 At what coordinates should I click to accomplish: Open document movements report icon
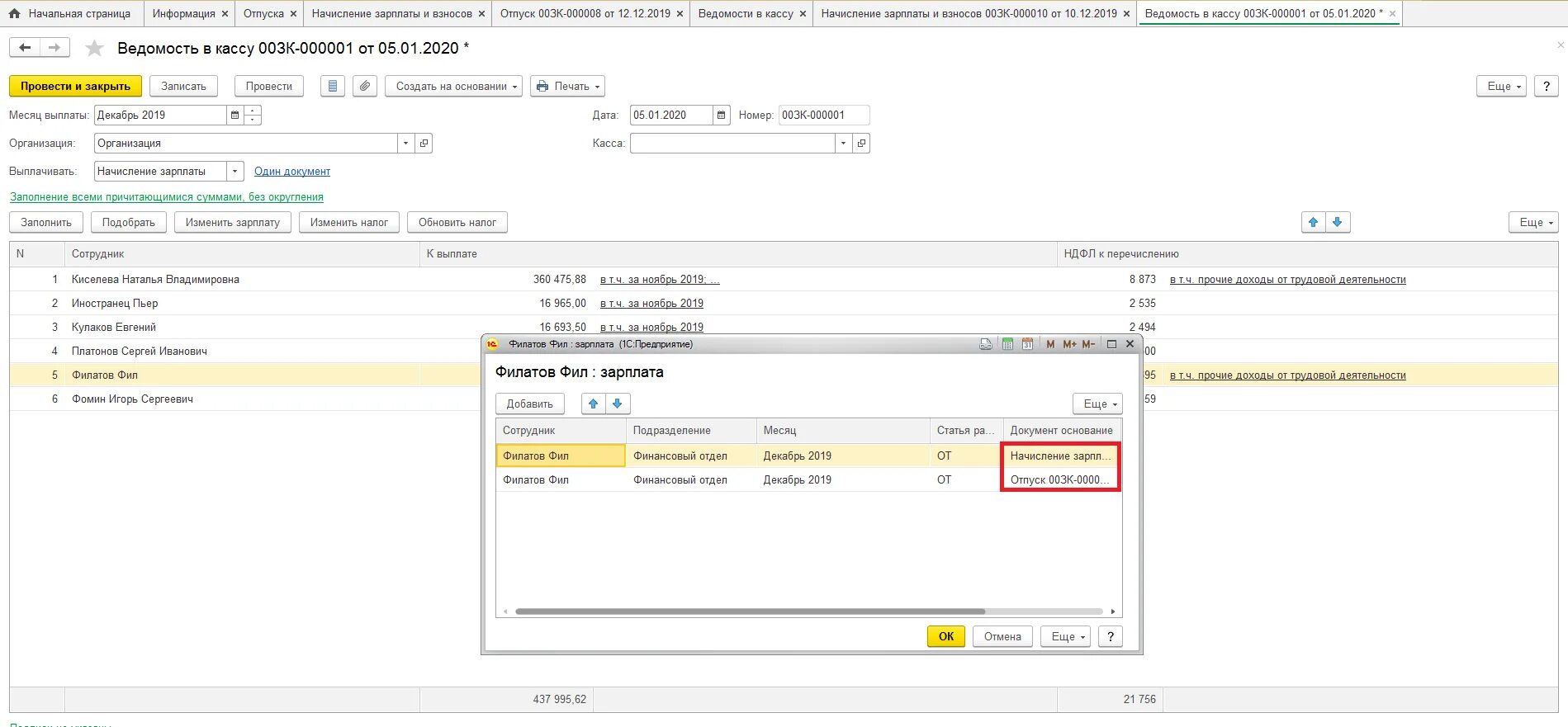click(333, 86)
